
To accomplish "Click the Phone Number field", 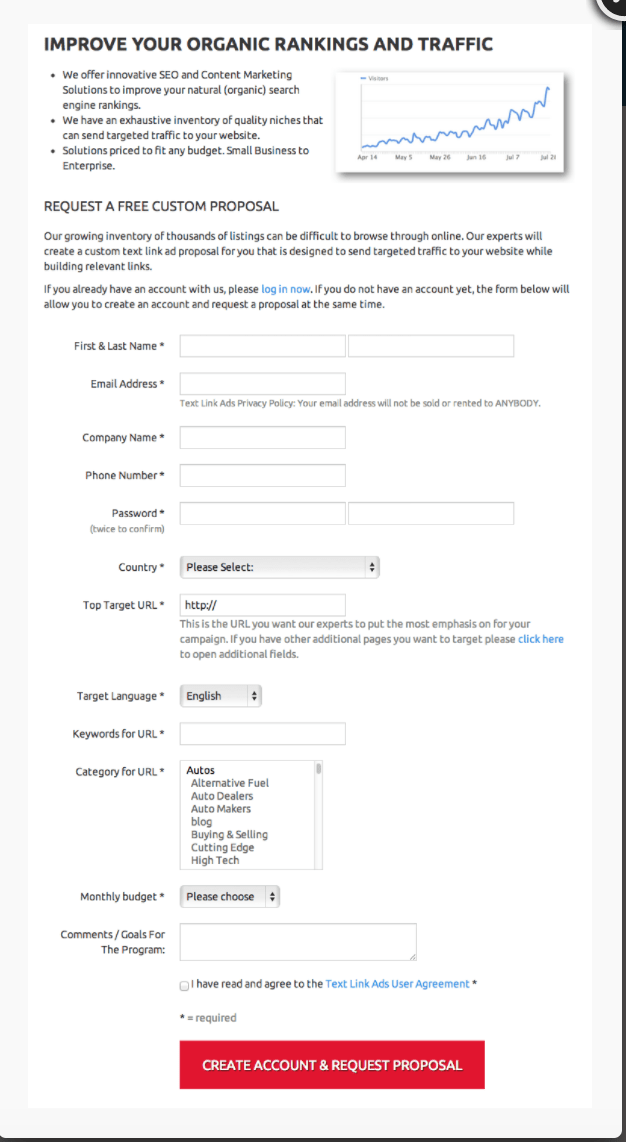I will pos(261,475).
